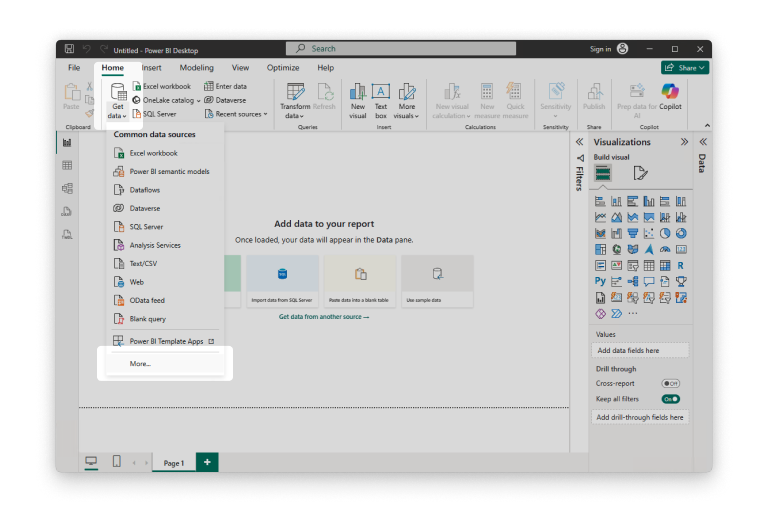Image resolution: width=768 pixels, height=522 pixels.
Task: Open the Modeling ribbon tab
Action: (196, 68)
